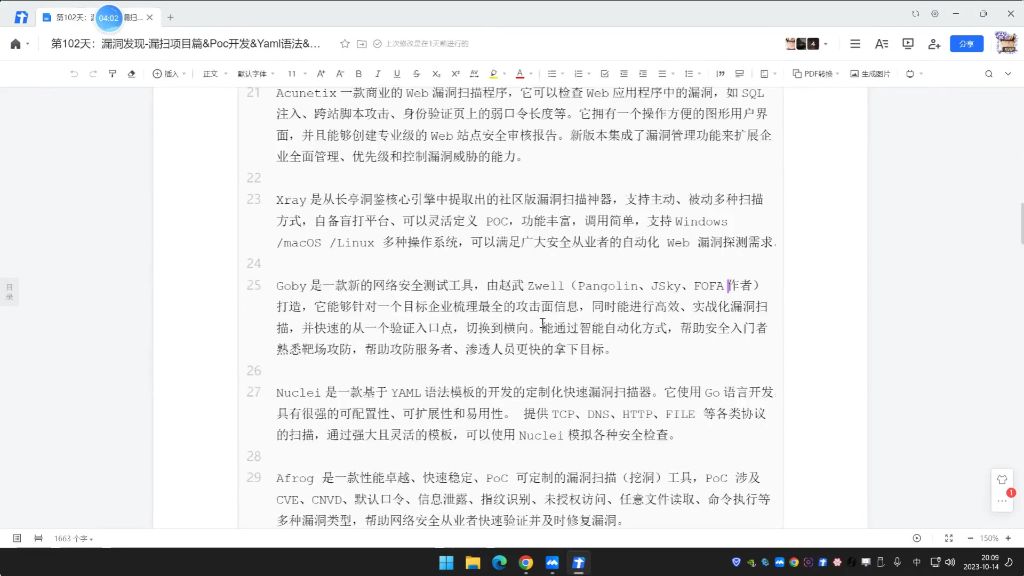
Task: Click the blue 分享 share button
Action: 967,44
